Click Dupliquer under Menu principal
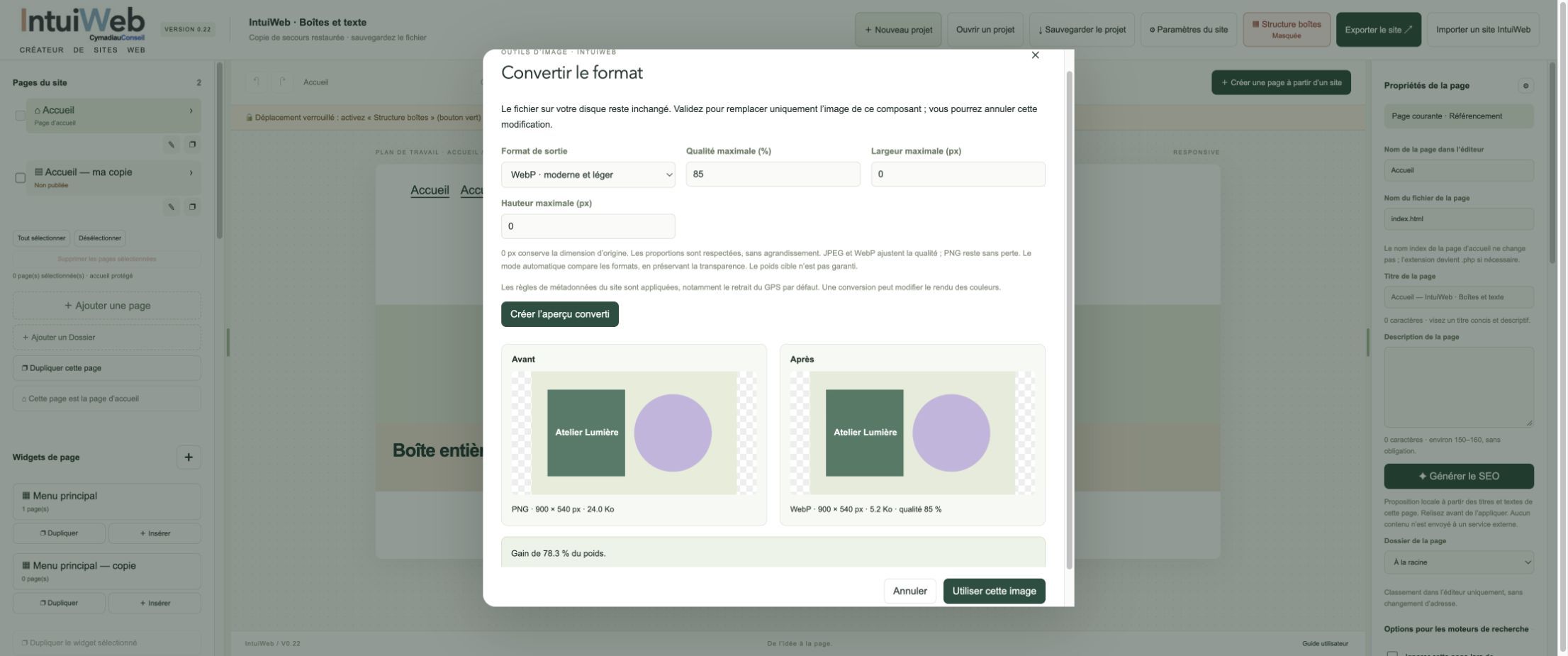This screenshot has height=656, width=1568. tap(59, 533)
